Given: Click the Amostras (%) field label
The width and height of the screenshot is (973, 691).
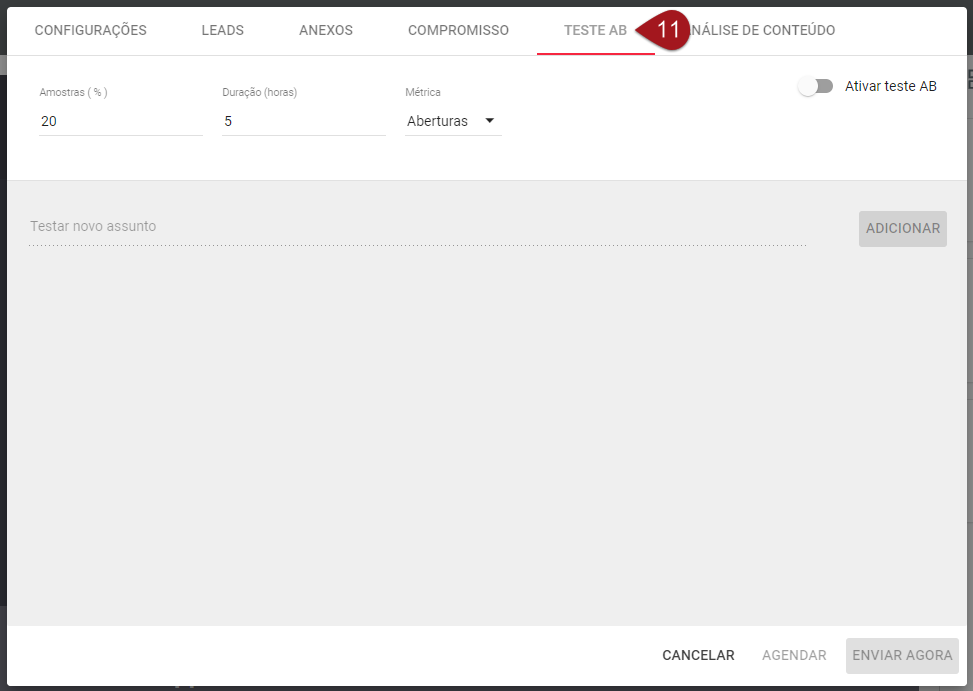Looking at the screenshot, I should pyautogui.click(x=73, y=92).
